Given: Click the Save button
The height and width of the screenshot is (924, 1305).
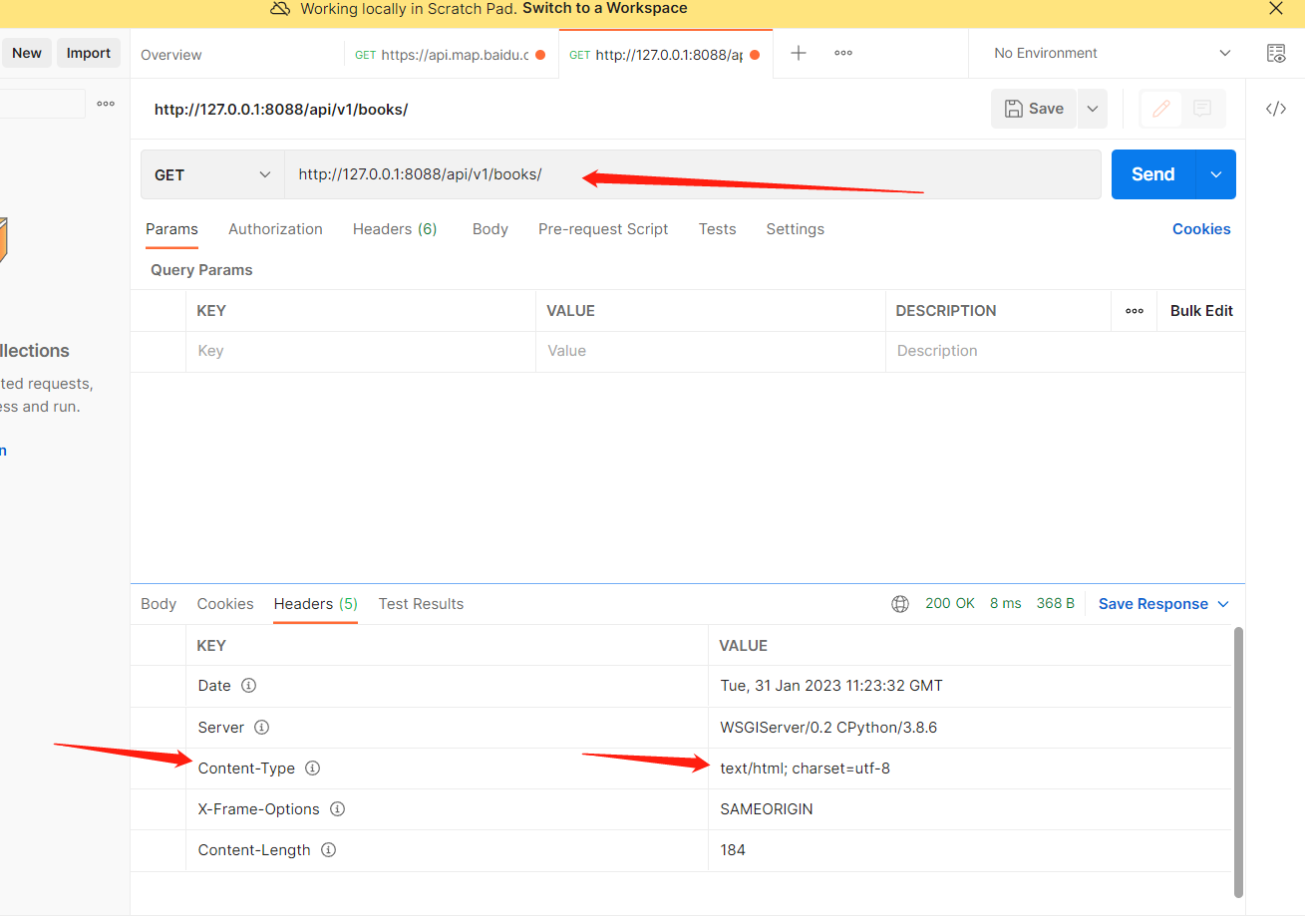Looking at the screenshot, I should pyautogui.click(x=1034, y=109).
